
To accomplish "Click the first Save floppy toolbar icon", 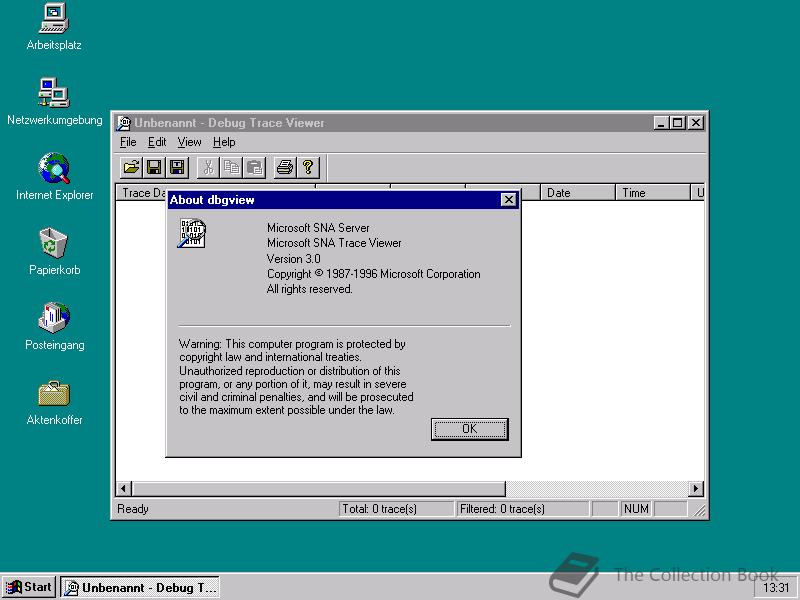I will pyautogui.click(x=154, y=167).
